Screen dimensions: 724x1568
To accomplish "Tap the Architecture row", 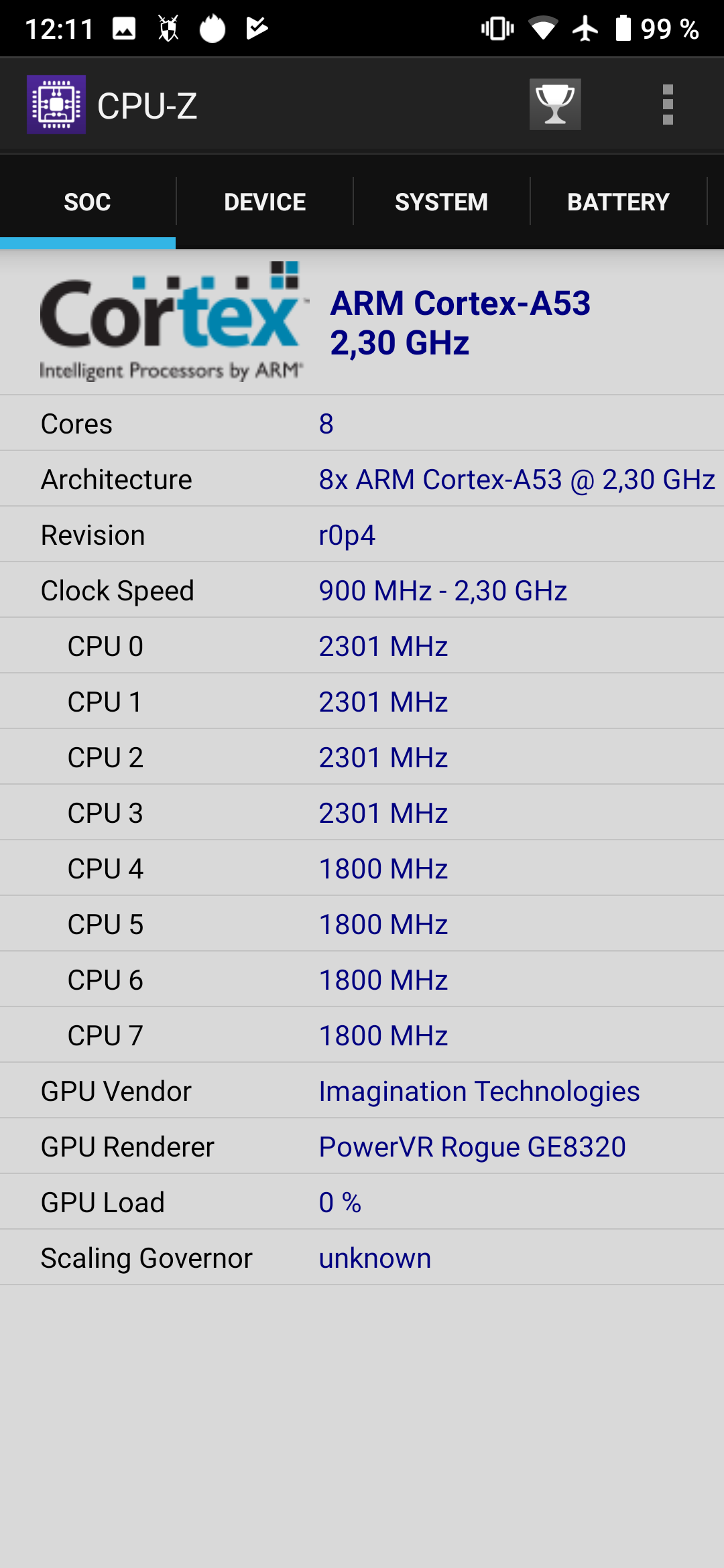I will 362,479.
